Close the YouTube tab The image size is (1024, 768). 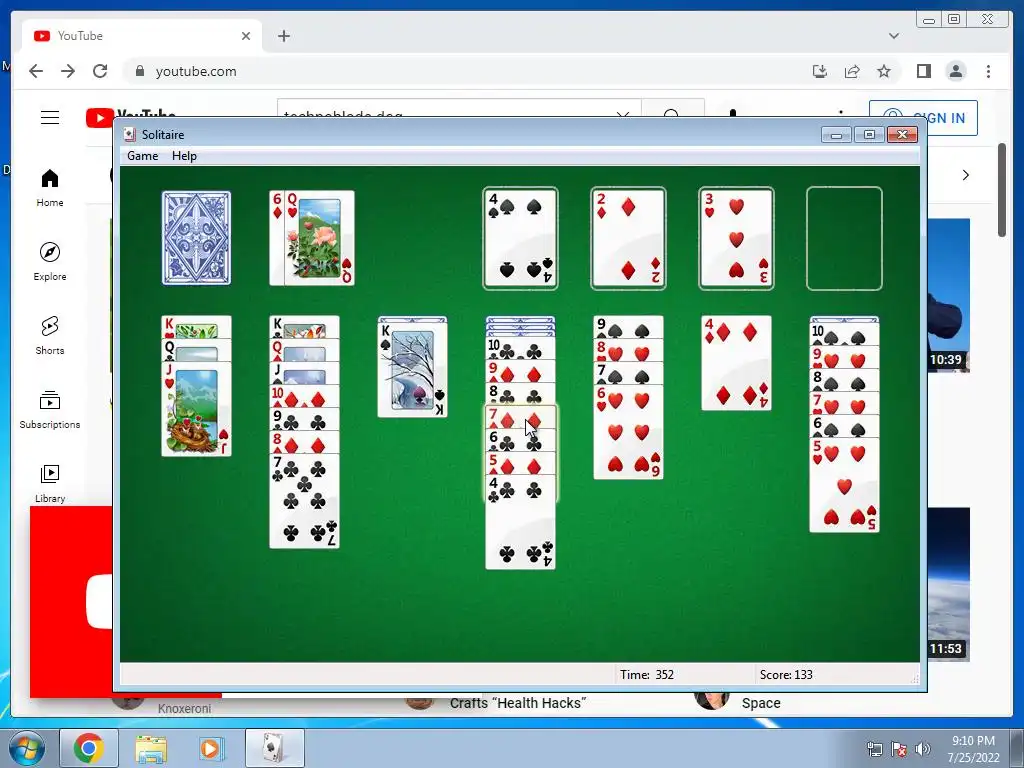[x=246, y=36]
